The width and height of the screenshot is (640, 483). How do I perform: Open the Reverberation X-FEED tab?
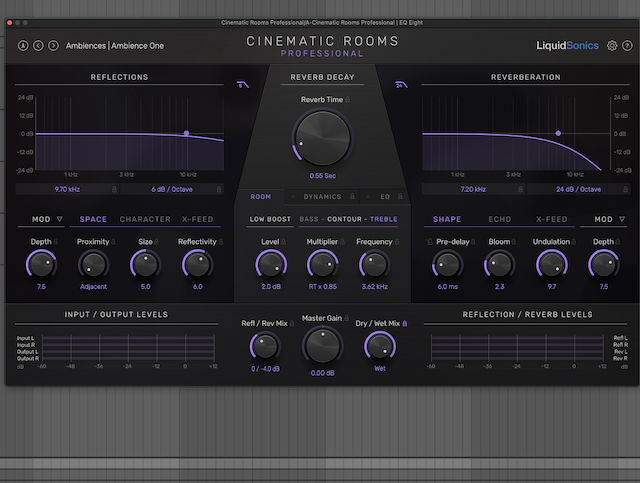[551, 219]
